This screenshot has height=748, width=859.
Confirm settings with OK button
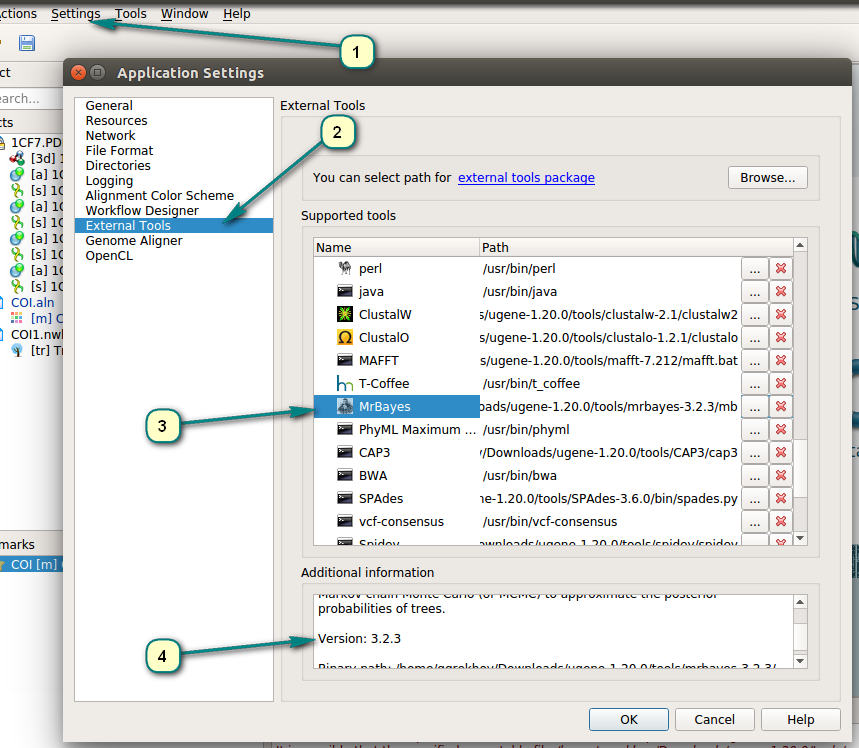pos(628,719)
